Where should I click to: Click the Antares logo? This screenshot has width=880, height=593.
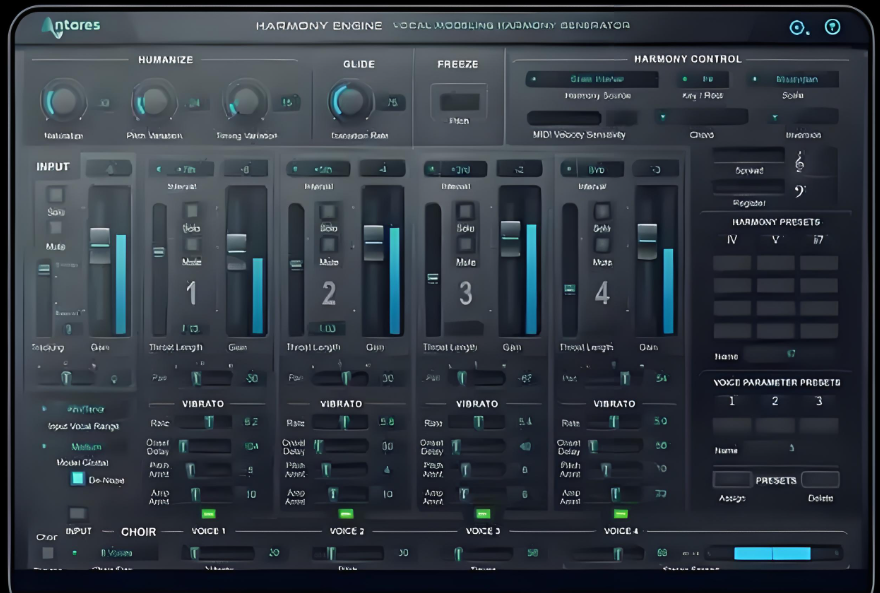click(x=71, y=26)
